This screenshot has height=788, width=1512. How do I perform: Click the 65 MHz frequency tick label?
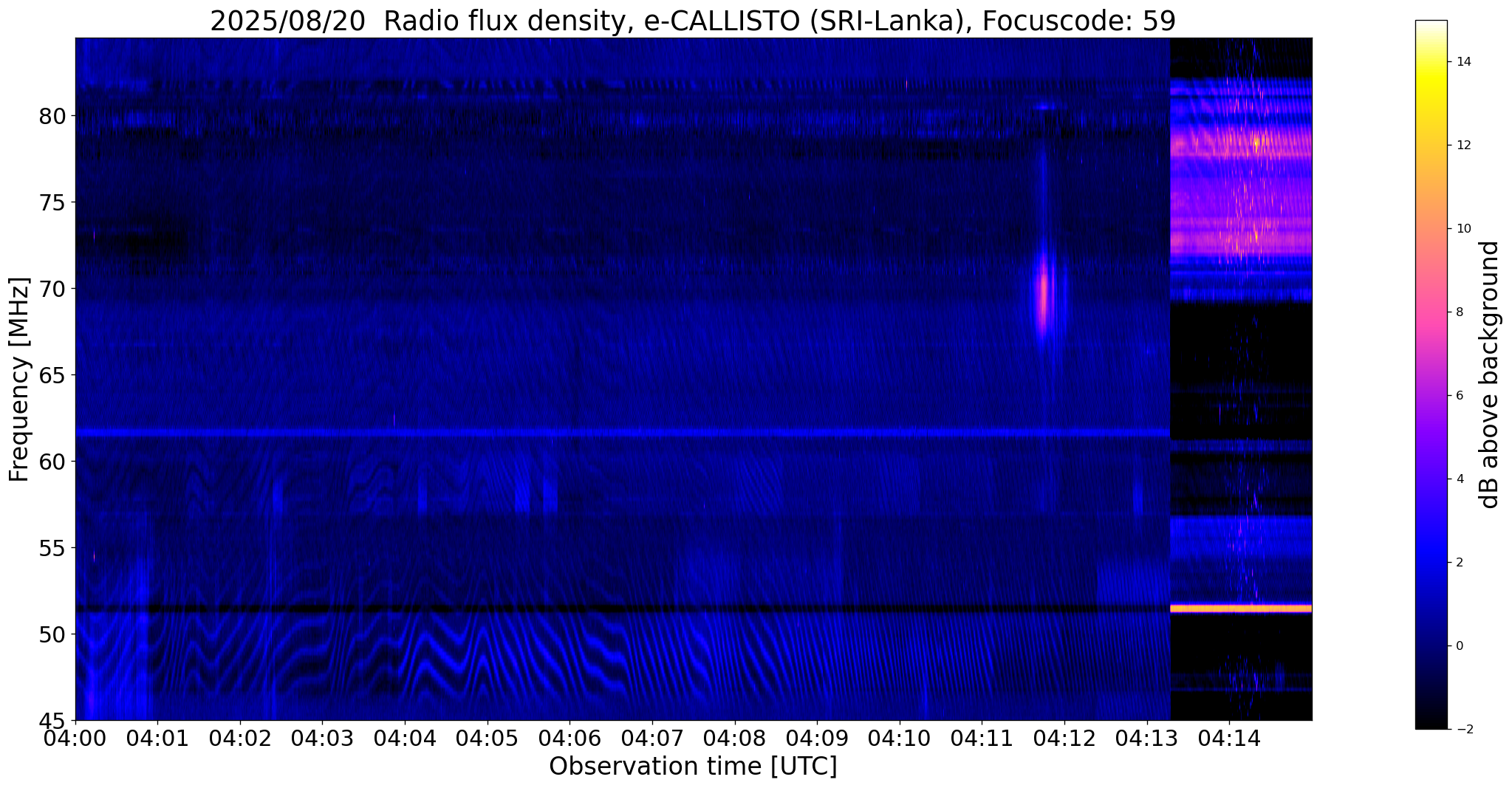(x=52, y=375)
